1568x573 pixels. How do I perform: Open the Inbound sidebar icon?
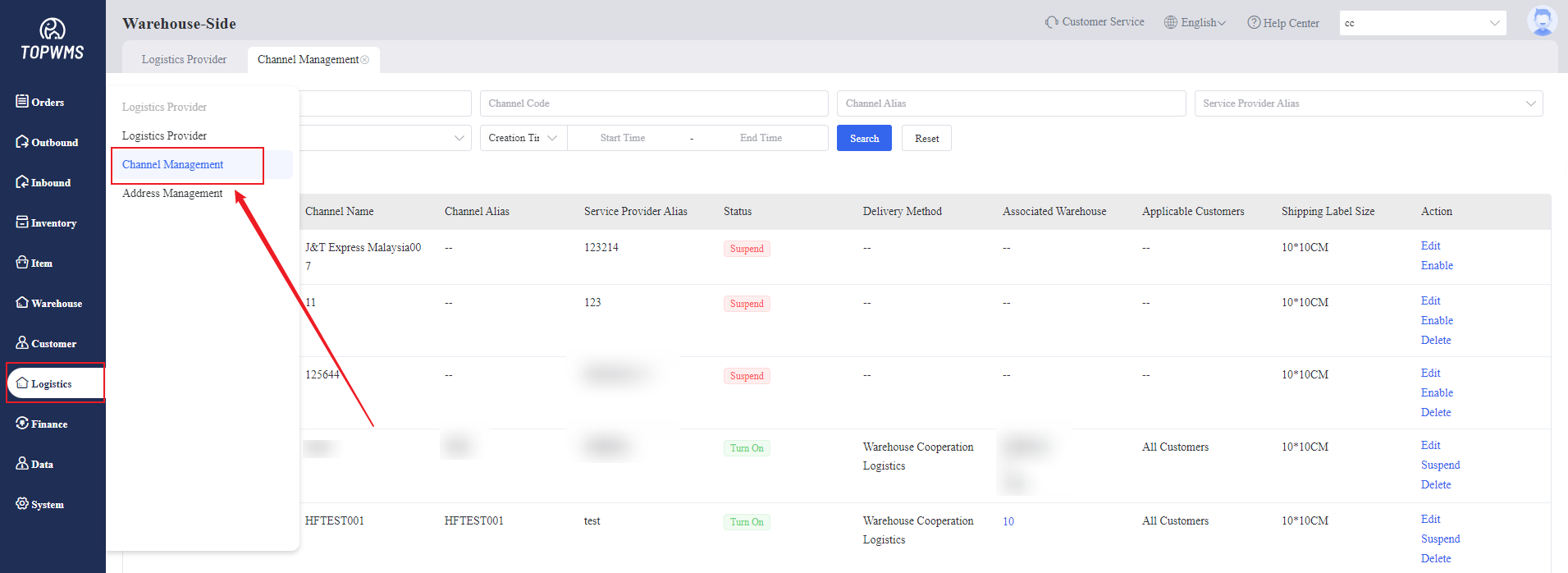pyautogui.click(x=22, y=181)
